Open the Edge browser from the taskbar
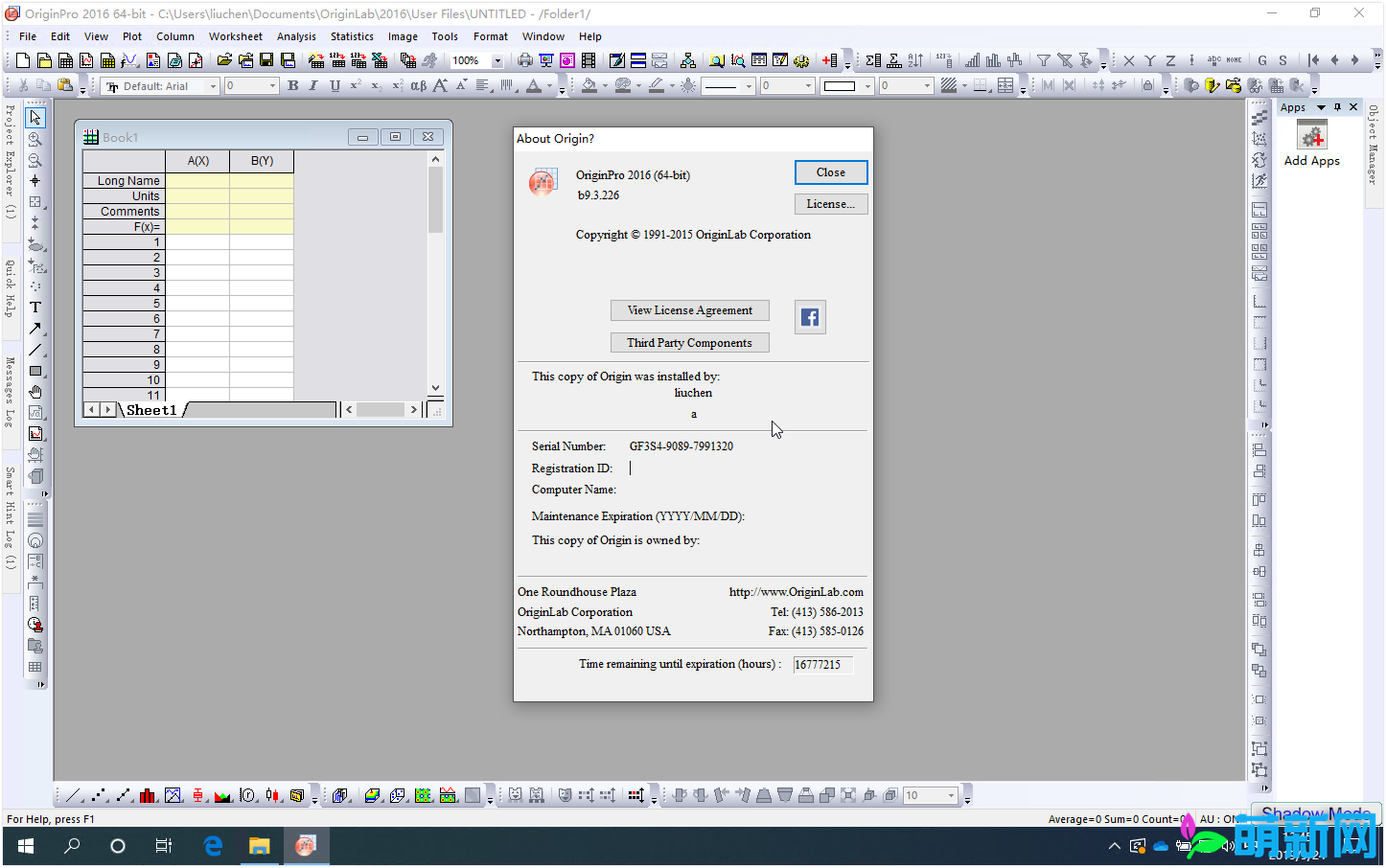 pos(213,846)
